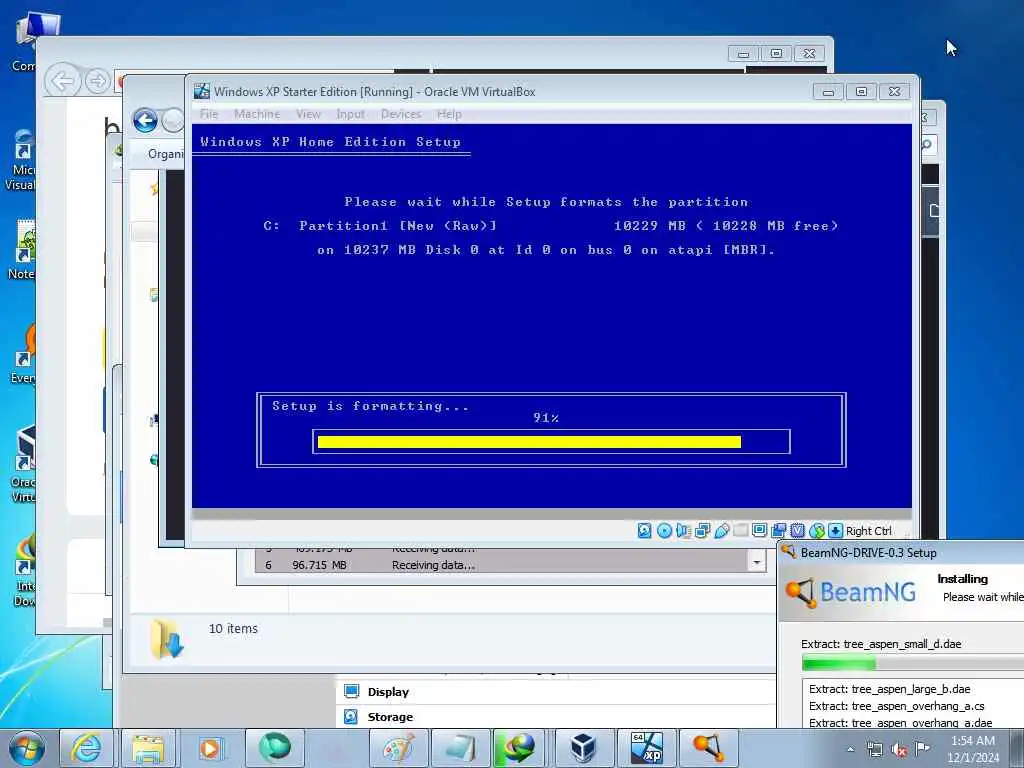Open Windows Explorer folder icon on taskbar
Image resolution: width=1024 pixels, height=768 pixels.
(x=148, y=748)
